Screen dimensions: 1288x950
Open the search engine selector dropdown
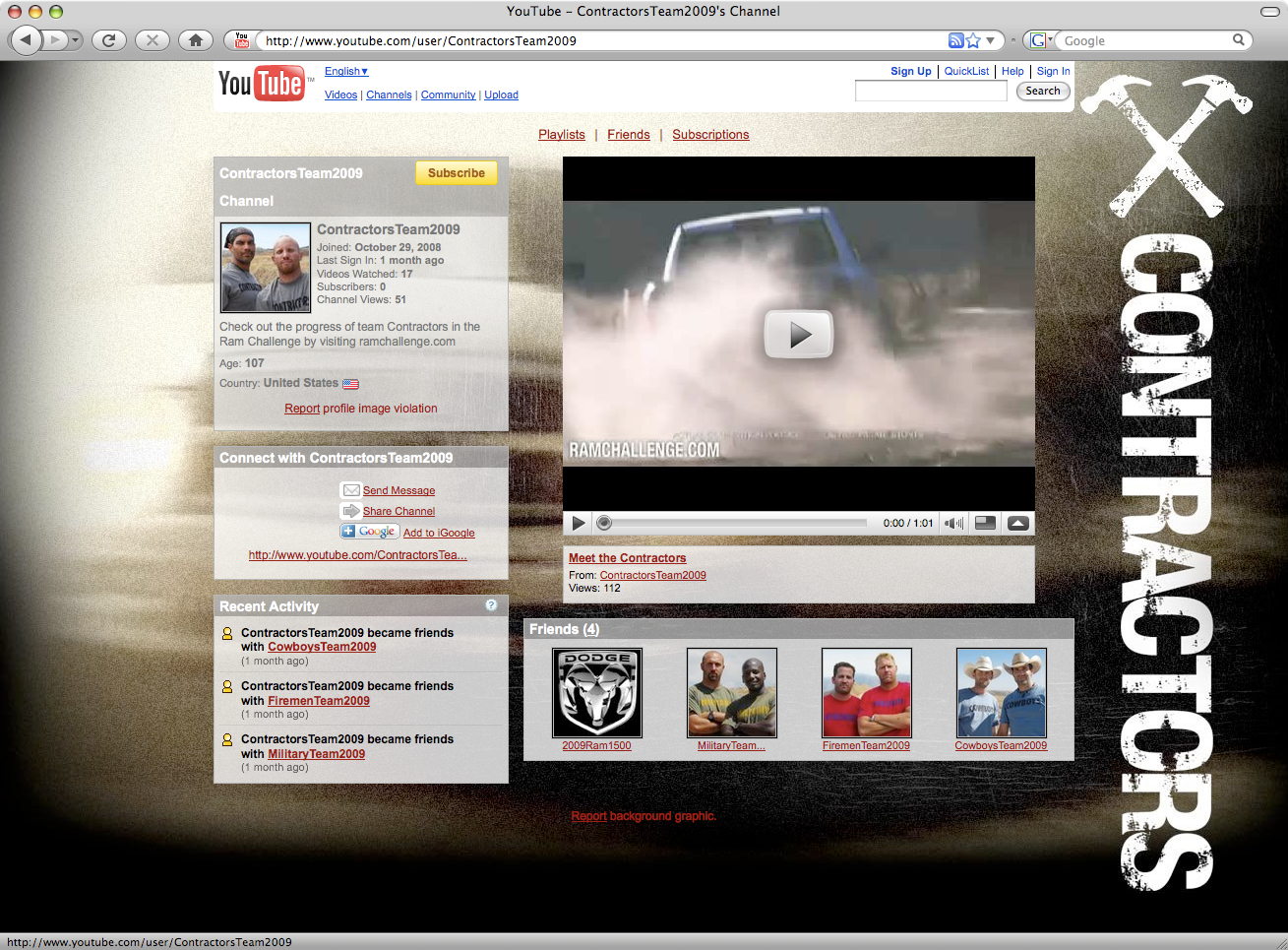1041,40
